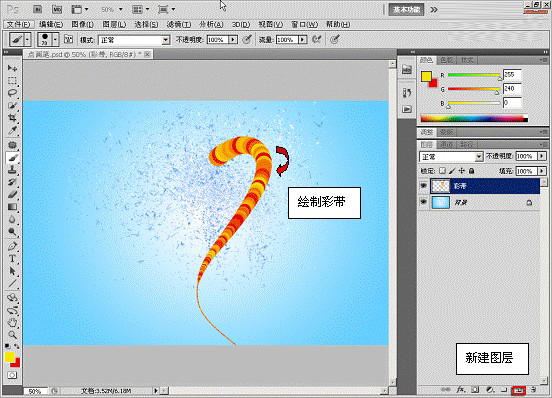Select the Lasso tool

click(x=12, y=93)
